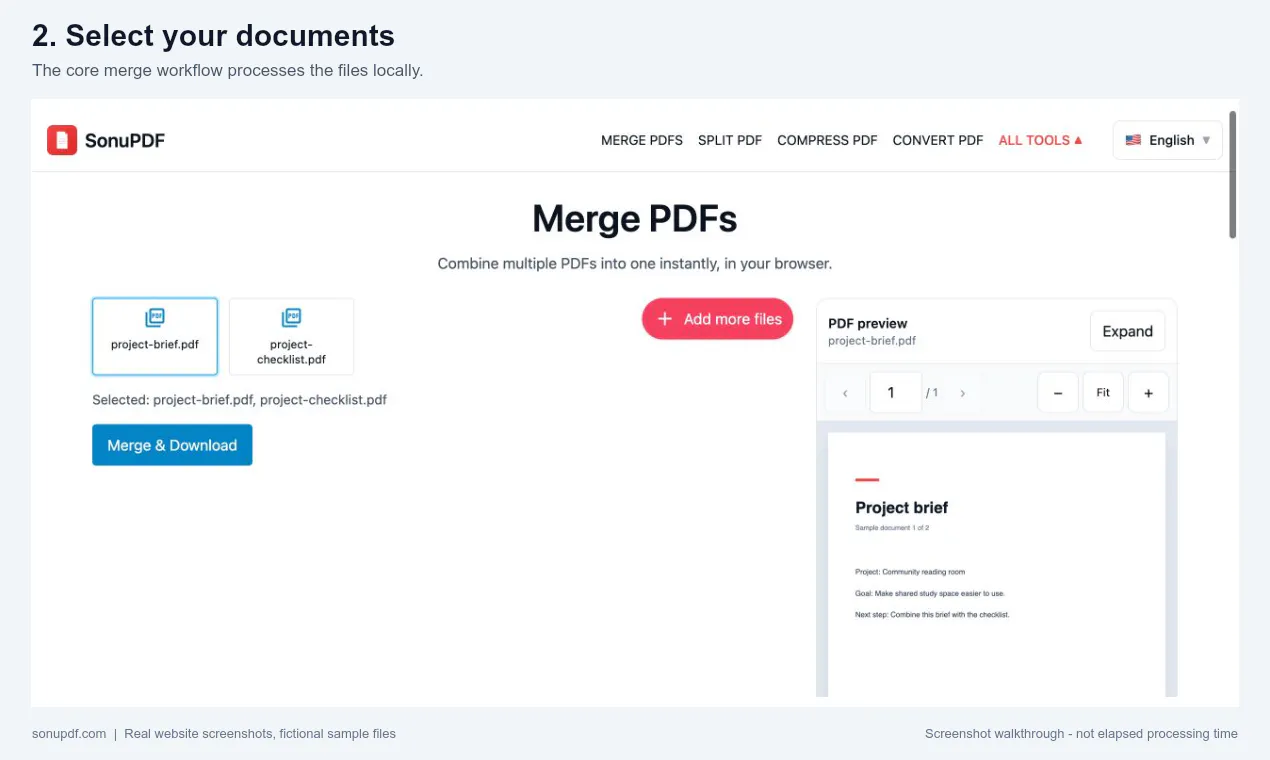The height and width of the screenshot is (760, 1270).
Task: Click the 'Project brief' title in preview
Action: (902, 508)
